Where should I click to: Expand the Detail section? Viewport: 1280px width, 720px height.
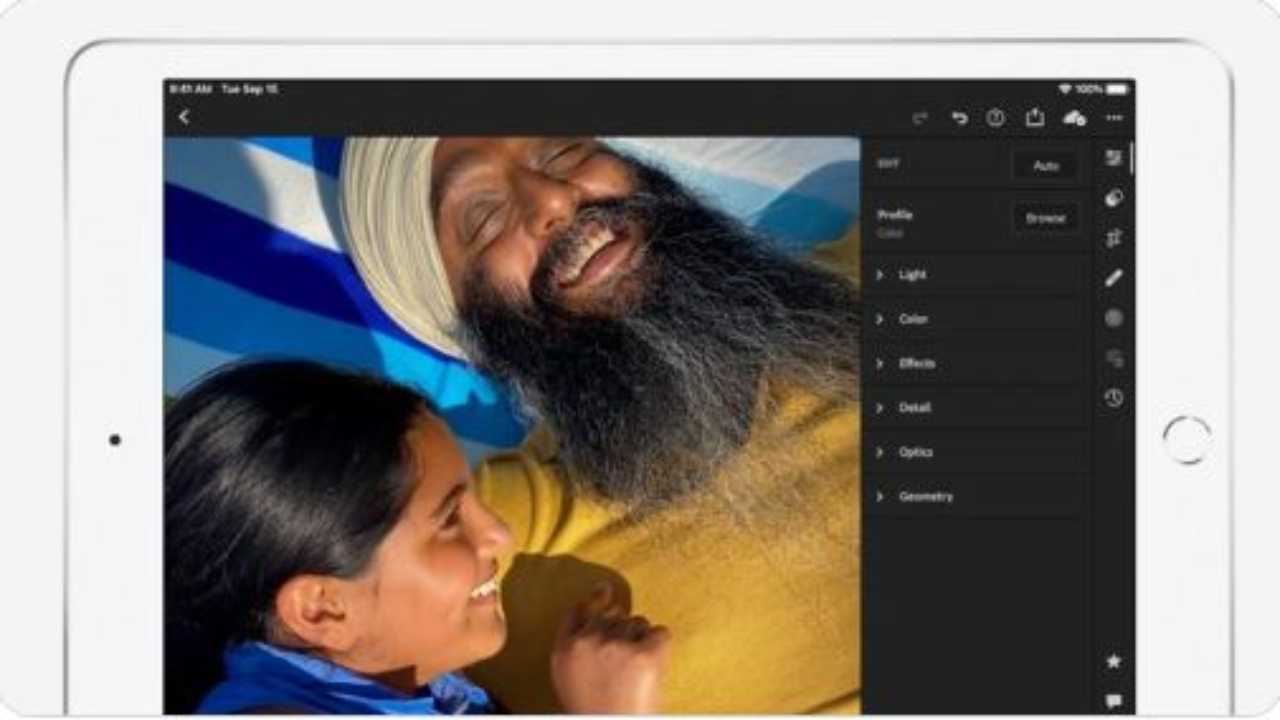[976, 408]
